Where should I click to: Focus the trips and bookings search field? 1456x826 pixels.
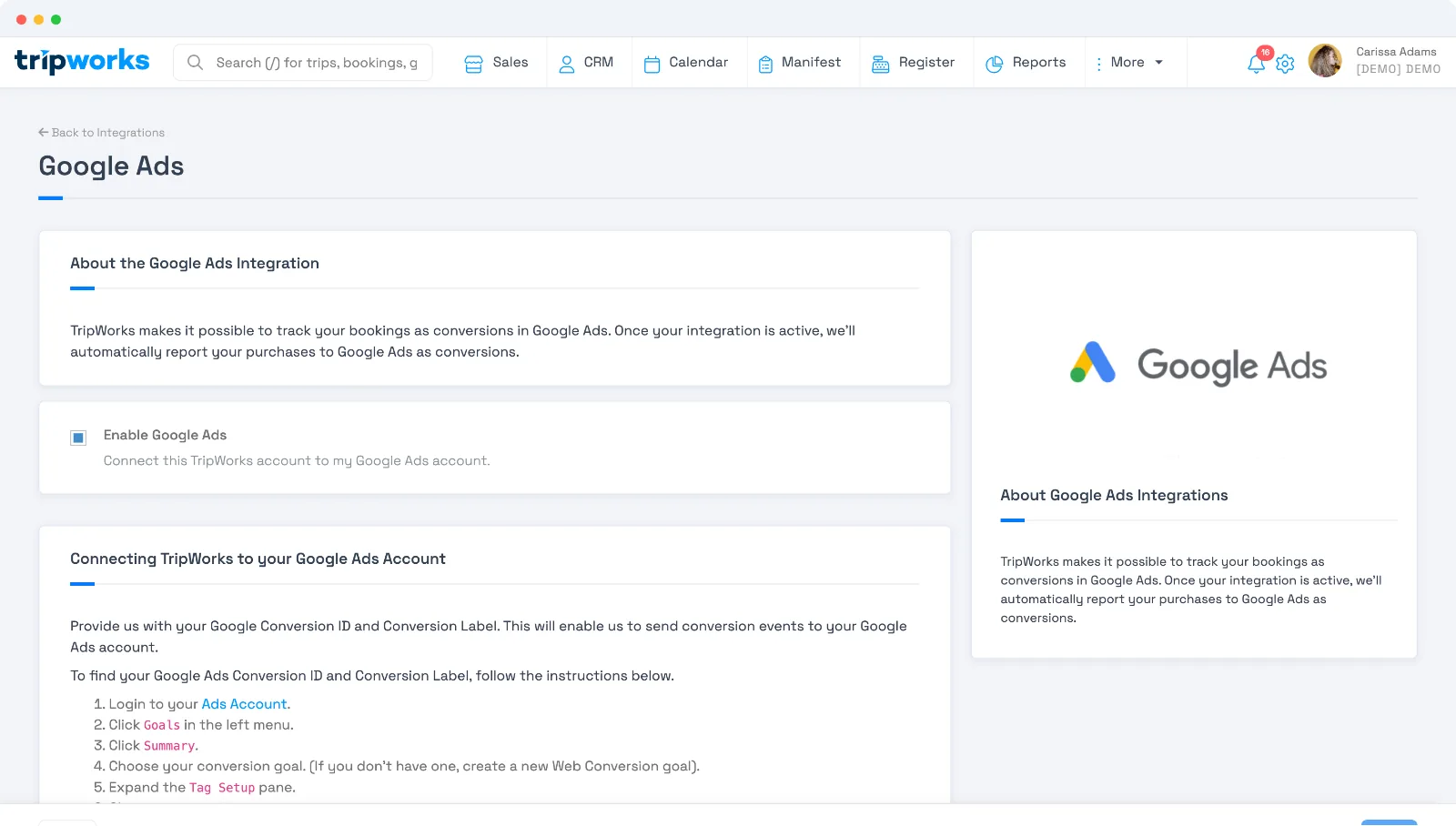point(303,63)
